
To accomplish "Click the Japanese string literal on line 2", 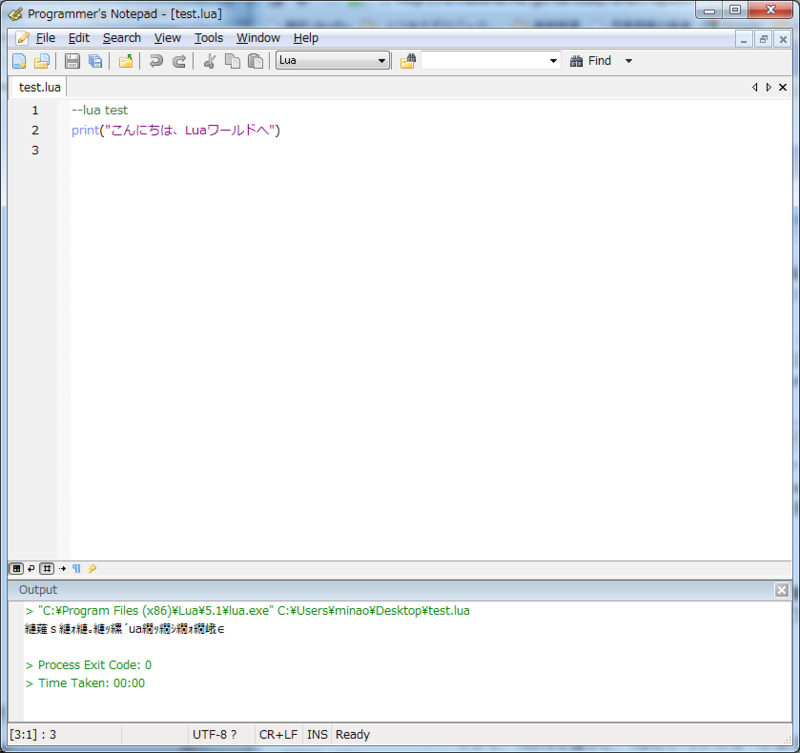I will point(190,131).
